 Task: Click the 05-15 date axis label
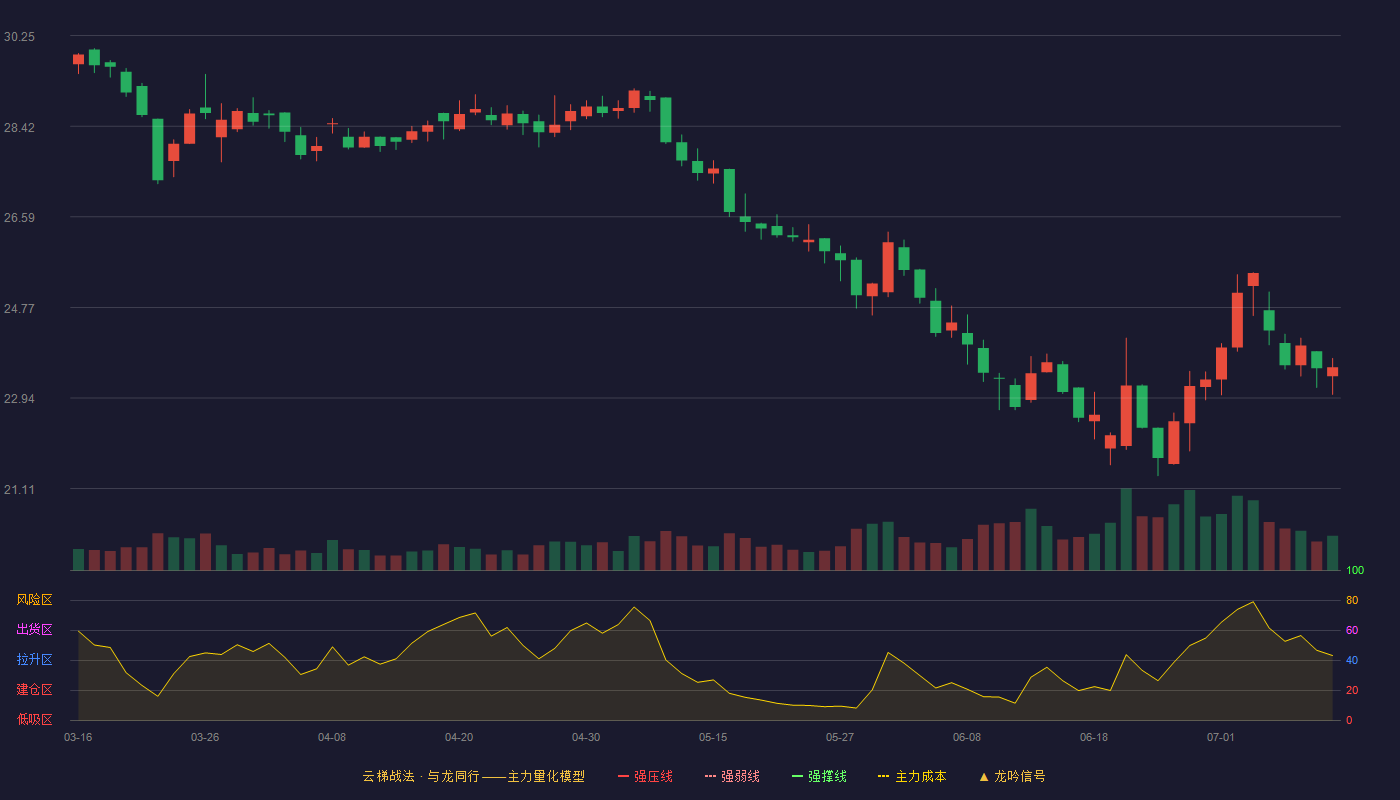pyautogui.click(x=713, y=737)
